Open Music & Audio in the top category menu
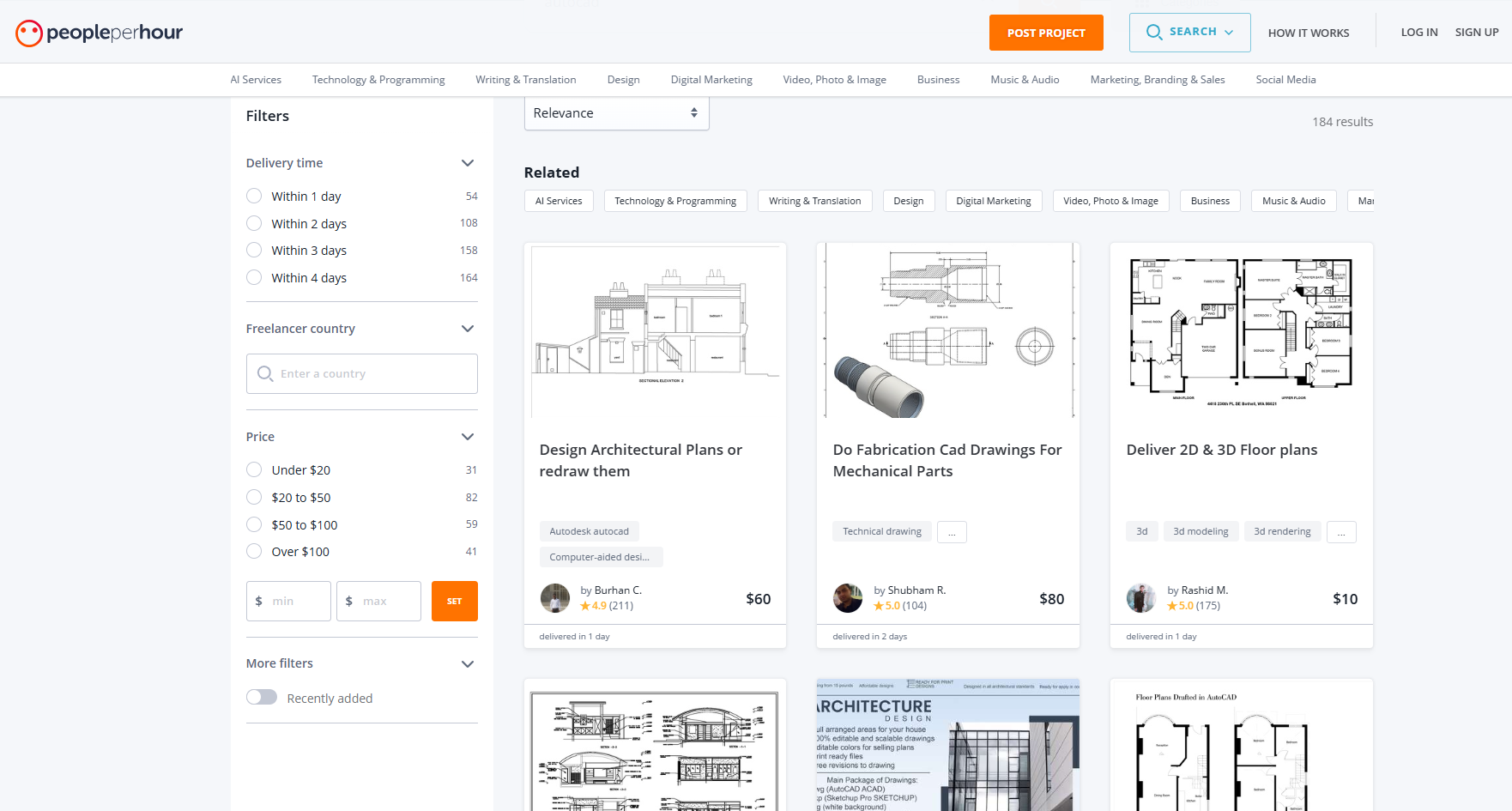This screenshot has width=1512, height=811. pyautogui.click(x=1025, y=80)
